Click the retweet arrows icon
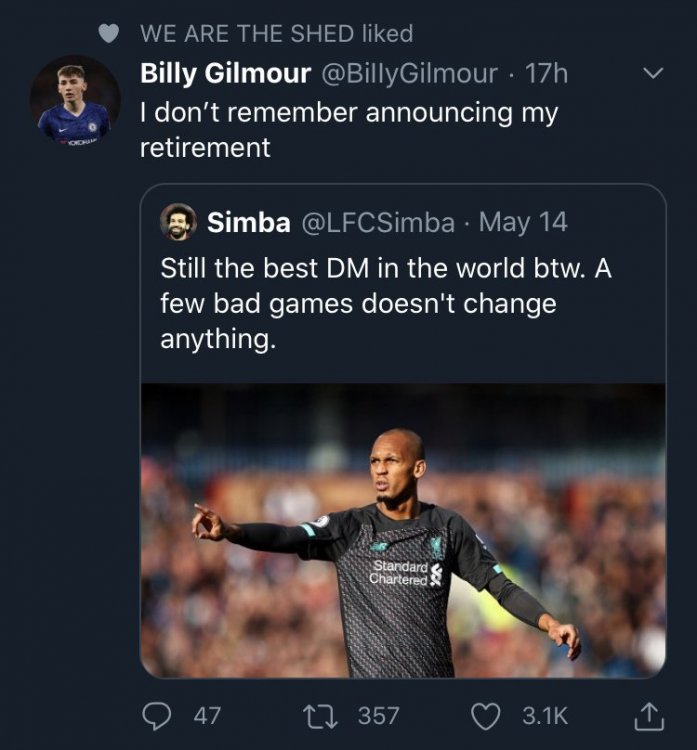 pyautogui.click(x=321, y=716)
